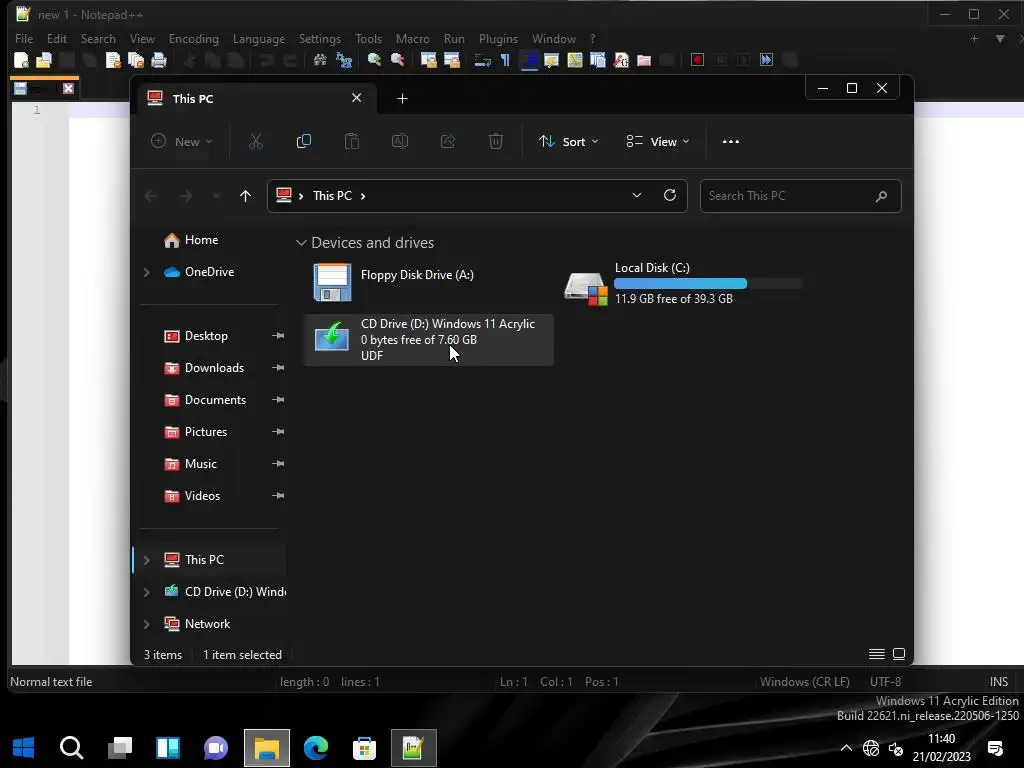1024x768 pixels.
Task: Toggle Word Wrap in Notepad++ toolbar
Action: (483, 60)
